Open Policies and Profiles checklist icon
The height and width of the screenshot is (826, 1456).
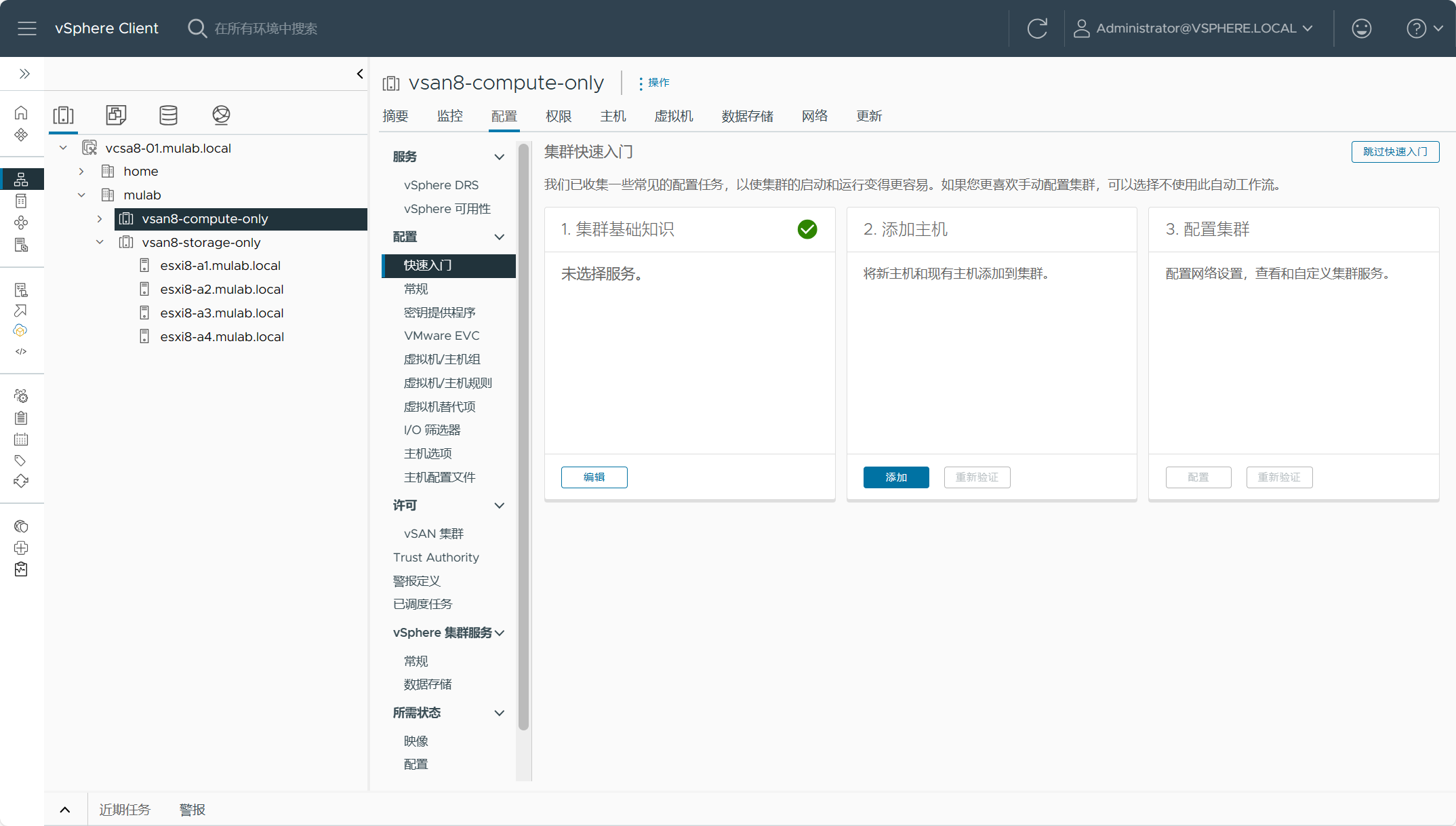tap(21, 290)
